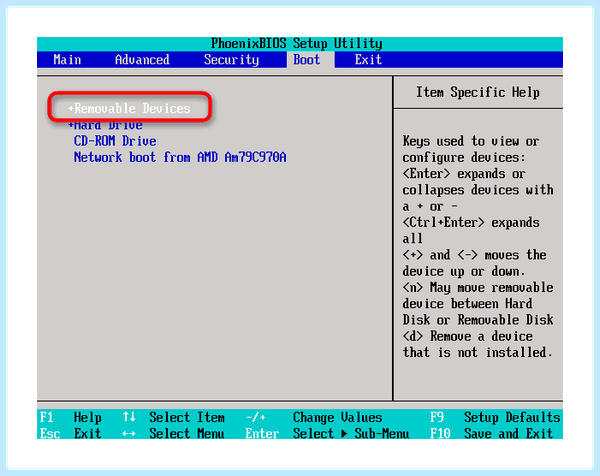Select CD-ROM Drive boot item
The width and height of the screenshot is (600, 476).
click(115, 141)
